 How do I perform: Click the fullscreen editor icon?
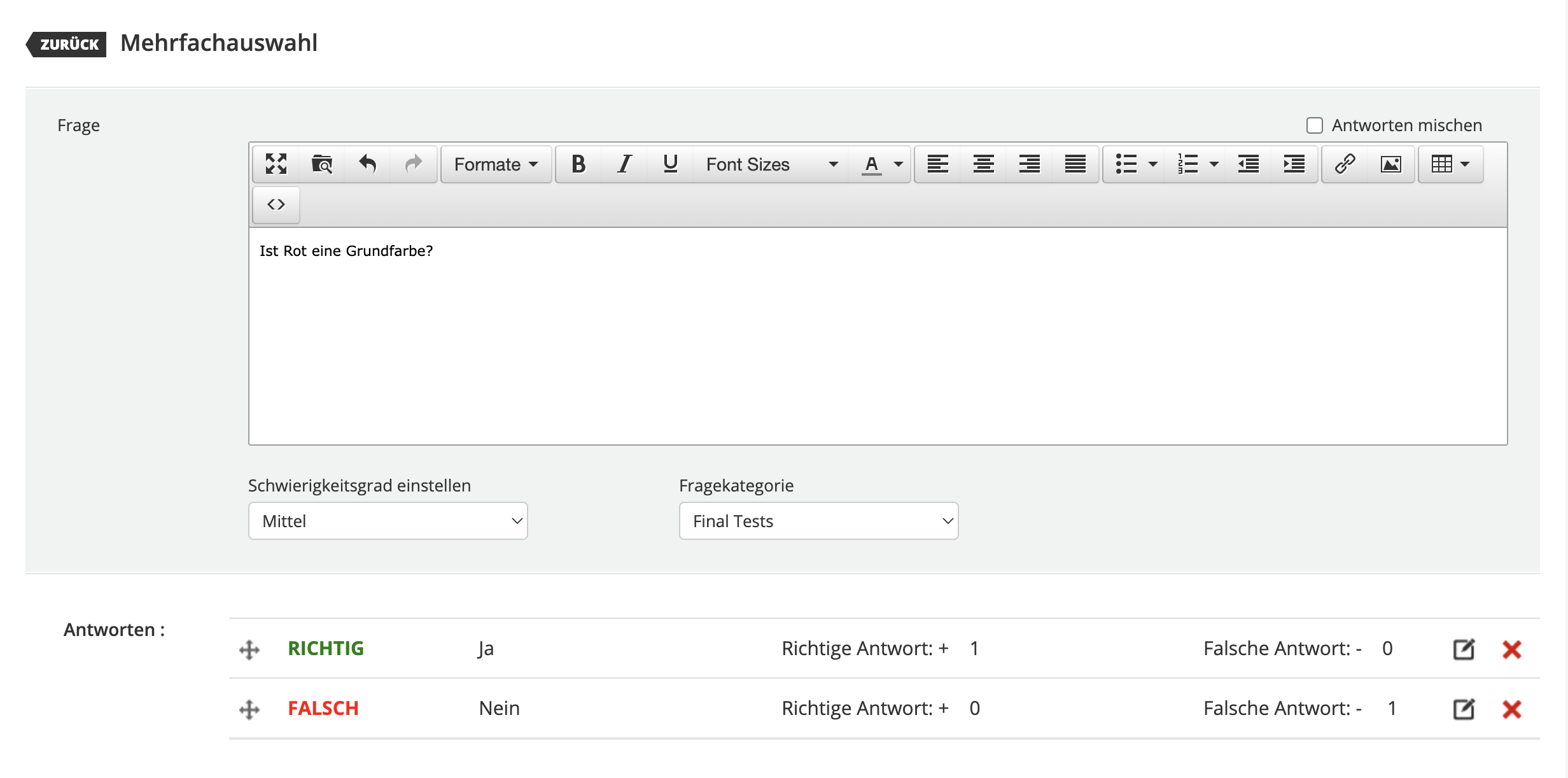276,164
